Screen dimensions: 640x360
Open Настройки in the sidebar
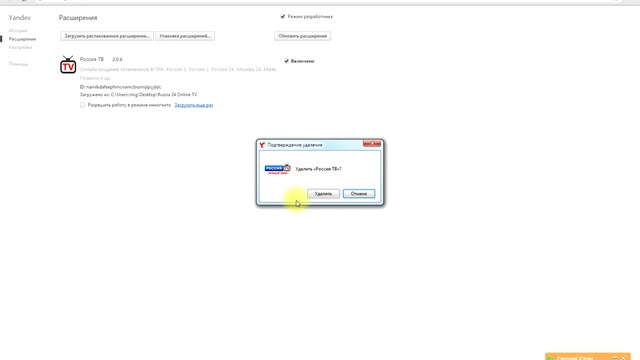coord(20,47)
